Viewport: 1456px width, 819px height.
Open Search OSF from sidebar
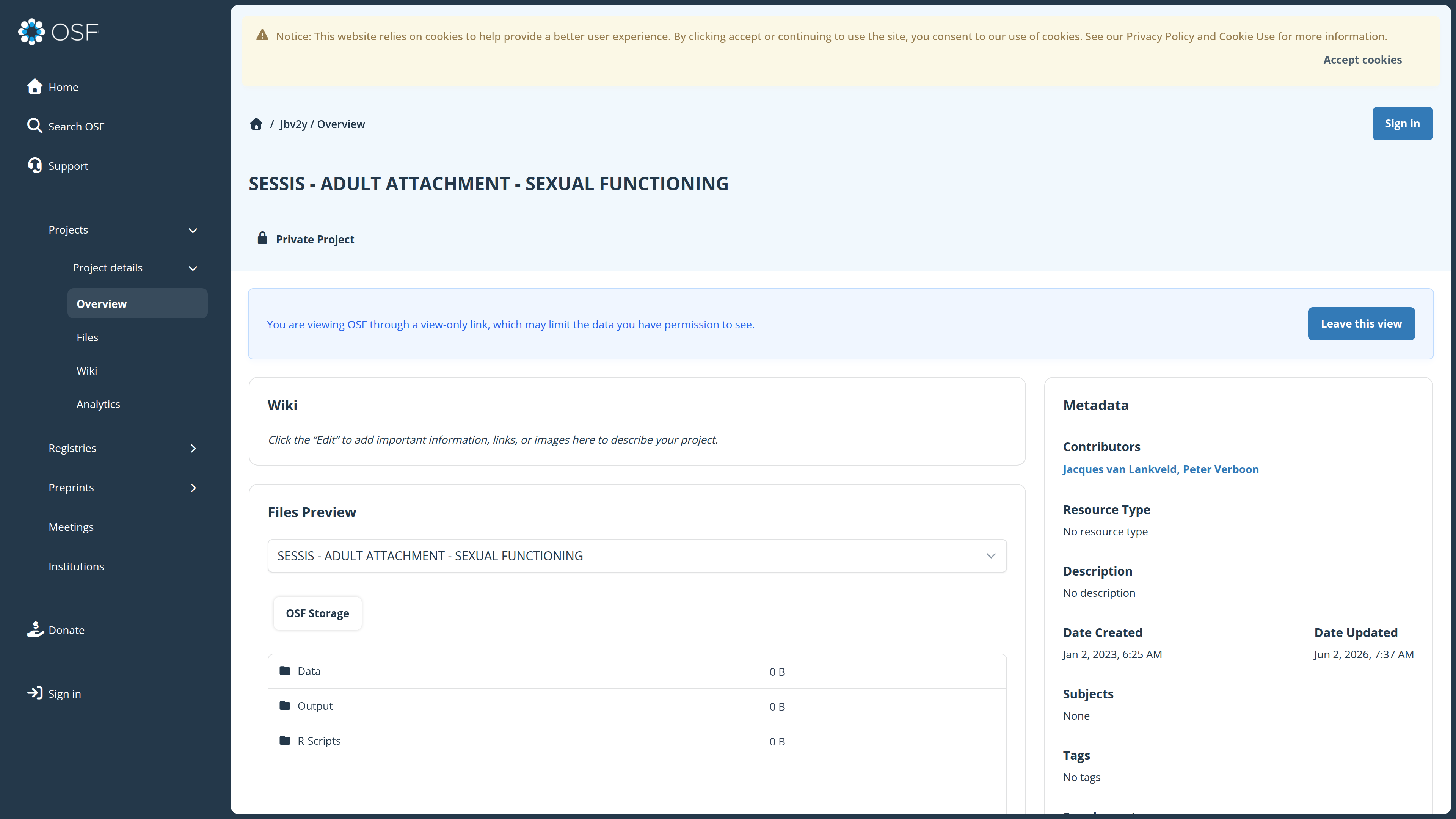point(76,127)
